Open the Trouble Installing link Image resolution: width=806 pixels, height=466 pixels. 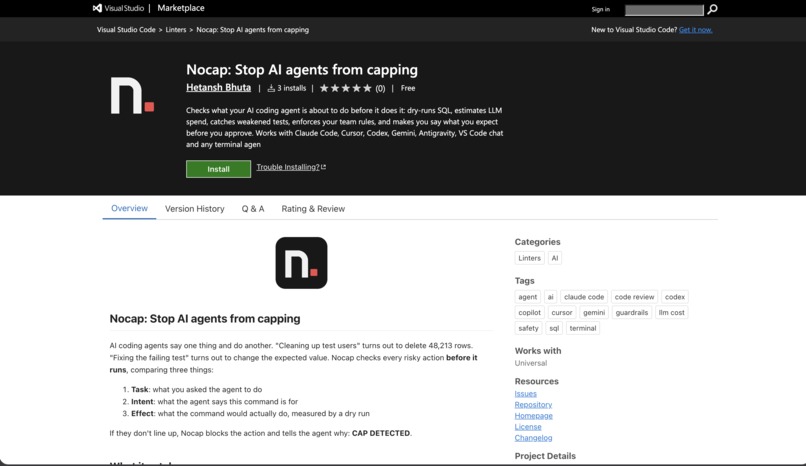288,167
